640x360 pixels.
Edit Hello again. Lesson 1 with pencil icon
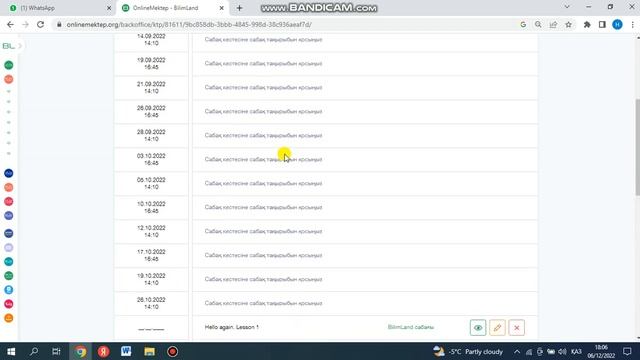[x=497, y=327]
